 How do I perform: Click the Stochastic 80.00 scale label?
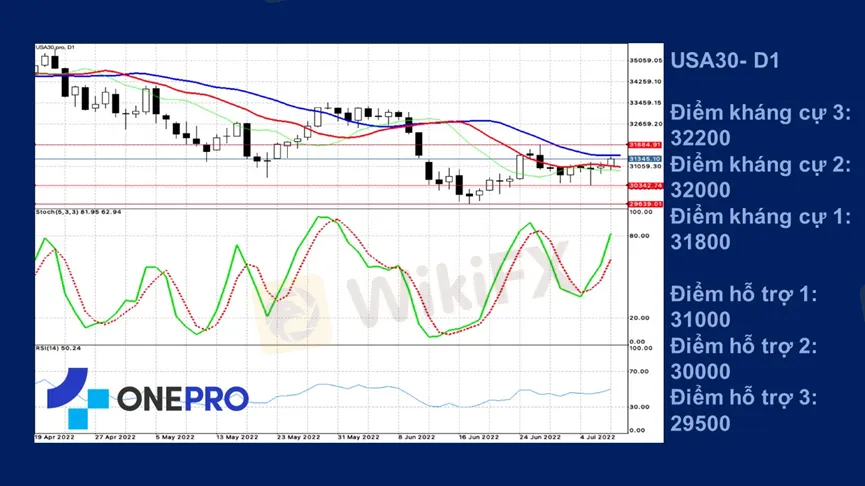(x=640, y=236)
